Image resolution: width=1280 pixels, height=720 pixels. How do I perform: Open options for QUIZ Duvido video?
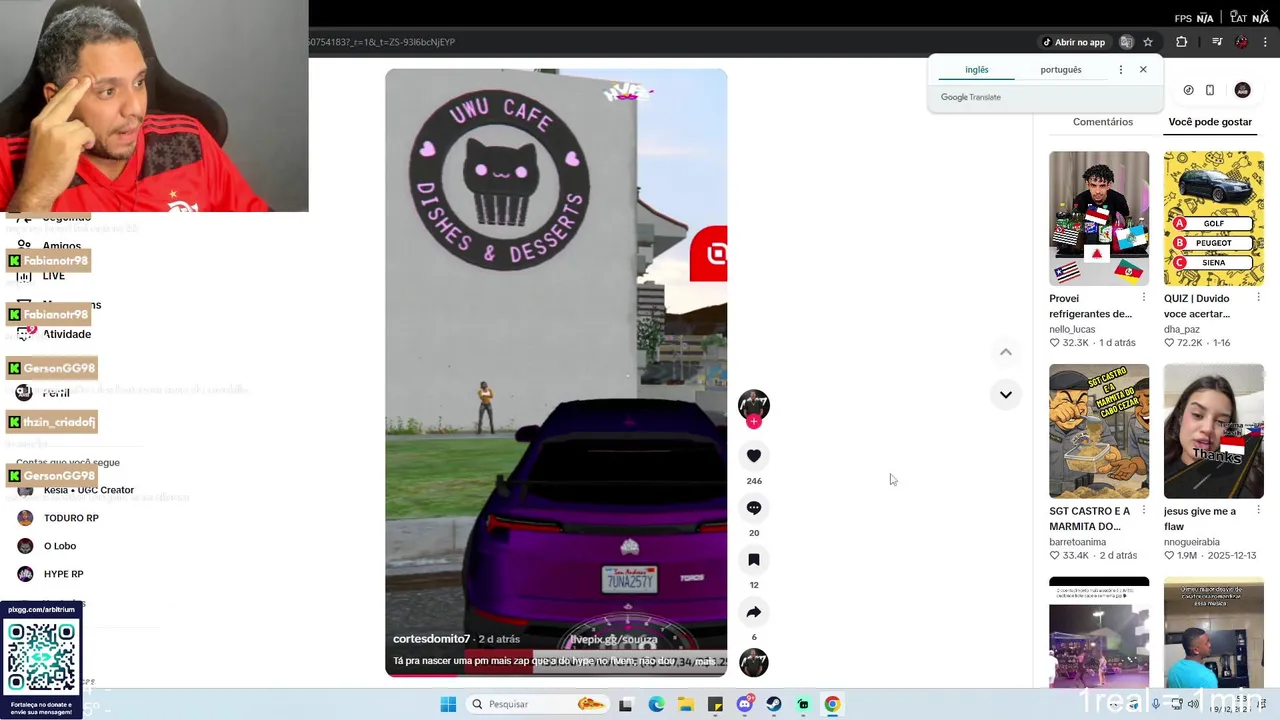click(1258, 298)
